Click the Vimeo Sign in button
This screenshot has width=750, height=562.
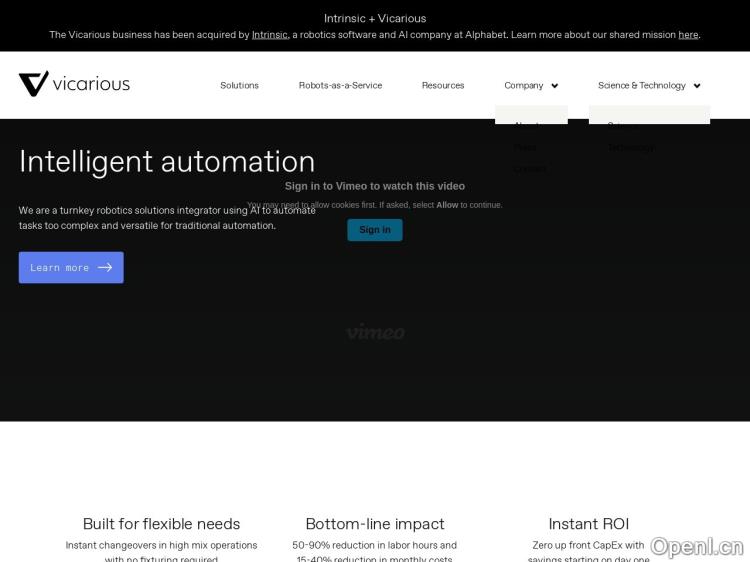click(x=375, y=230)
